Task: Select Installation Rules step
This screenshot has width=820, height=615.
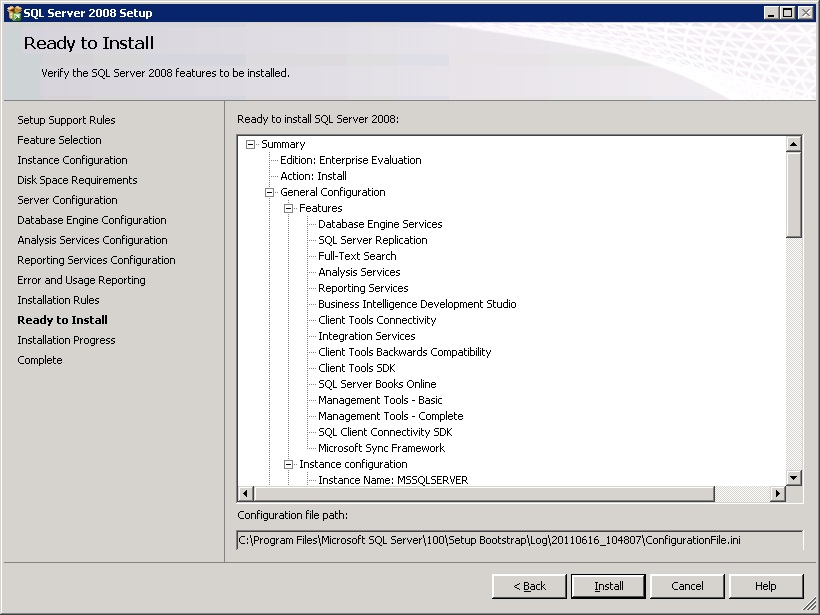Action: (58, 300)
